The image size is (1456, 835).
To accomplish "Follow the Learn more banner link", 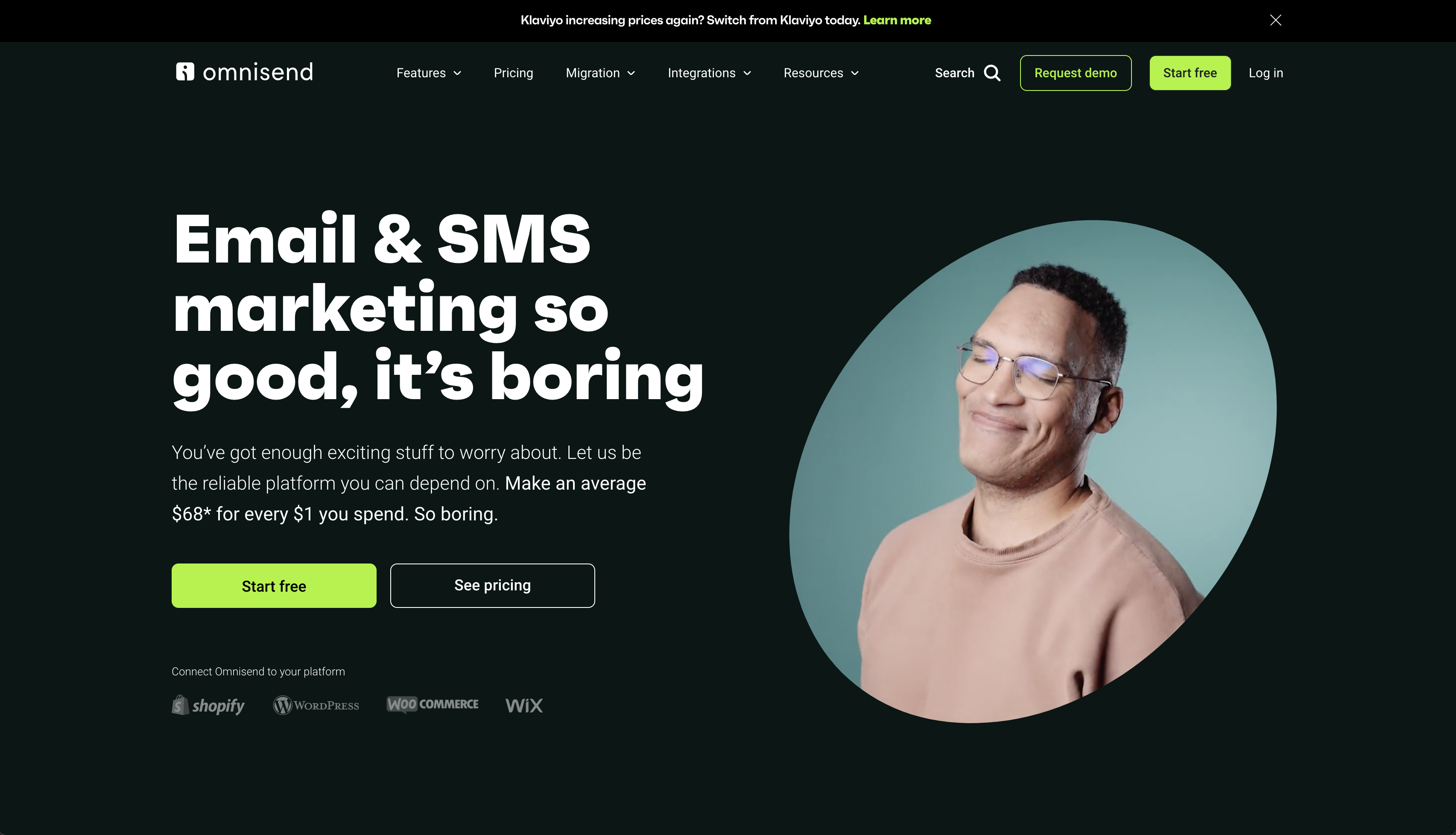I will pyautogui.click(x=897, y=20).
